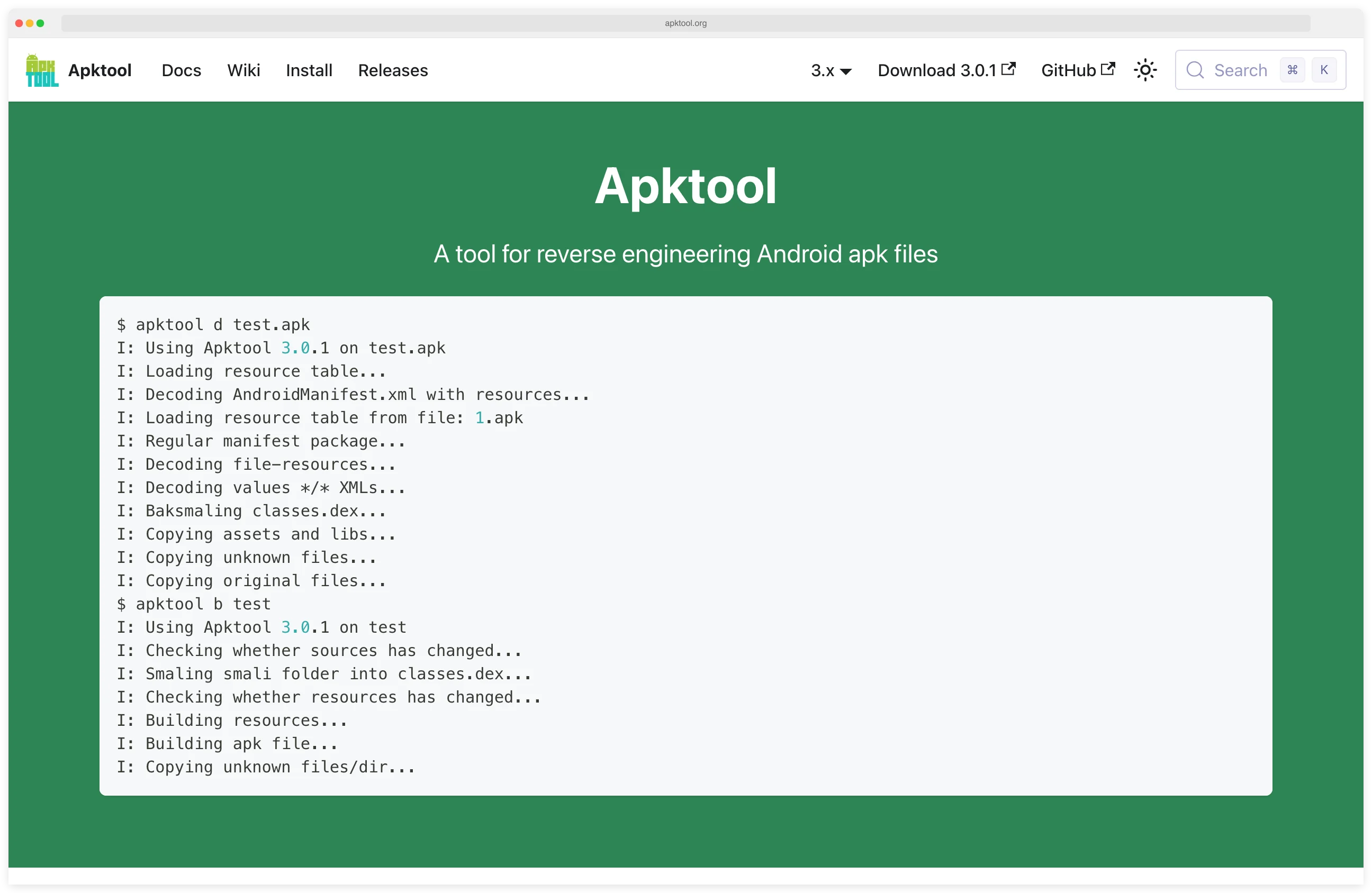This screenshot has width=1372, height=893.
Task: Click the red close traffic light
Action: [x=19, y=24]
